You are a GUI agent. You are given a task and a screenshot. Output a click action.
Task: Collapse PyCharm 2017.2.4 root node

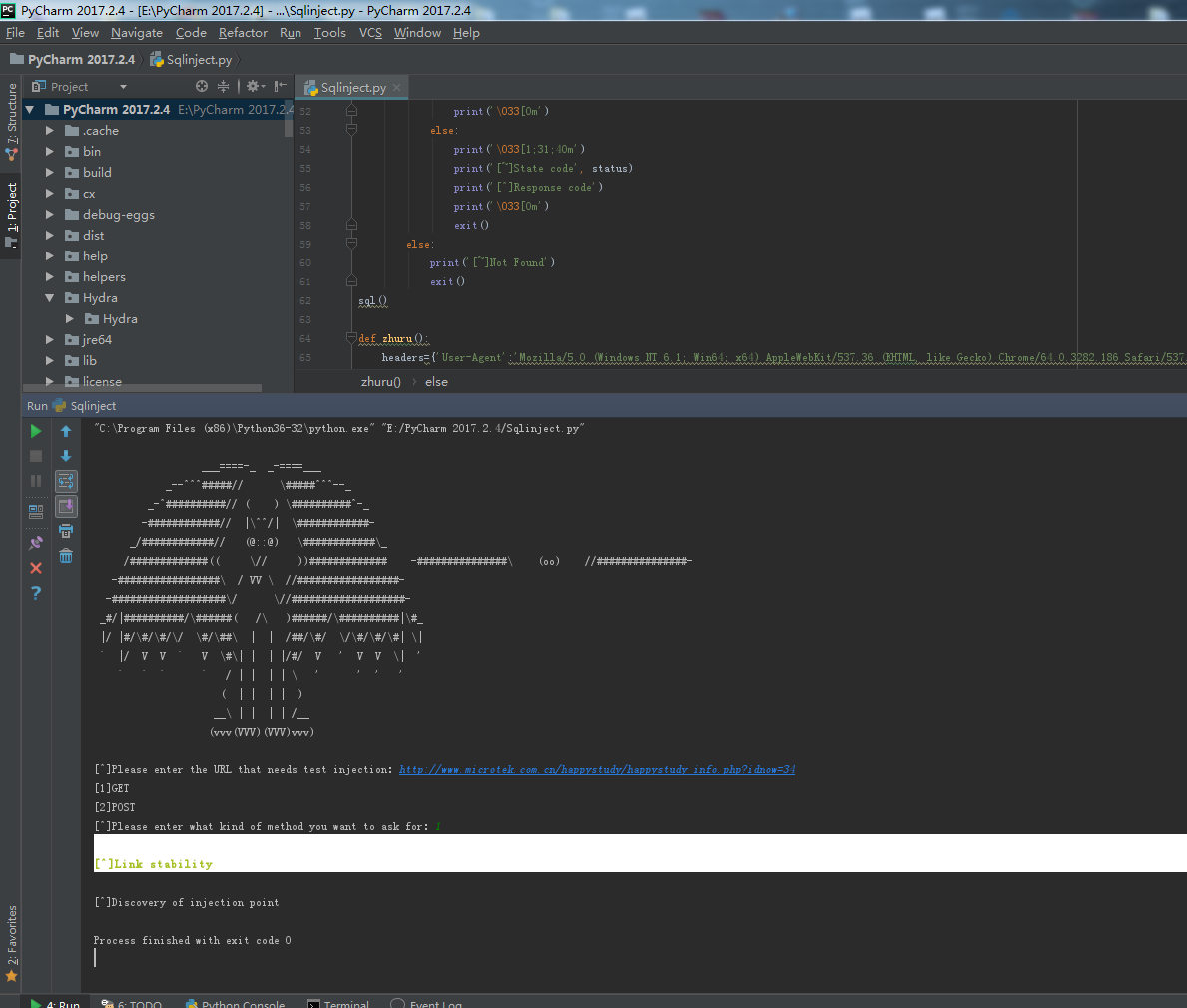pos(30,109)
